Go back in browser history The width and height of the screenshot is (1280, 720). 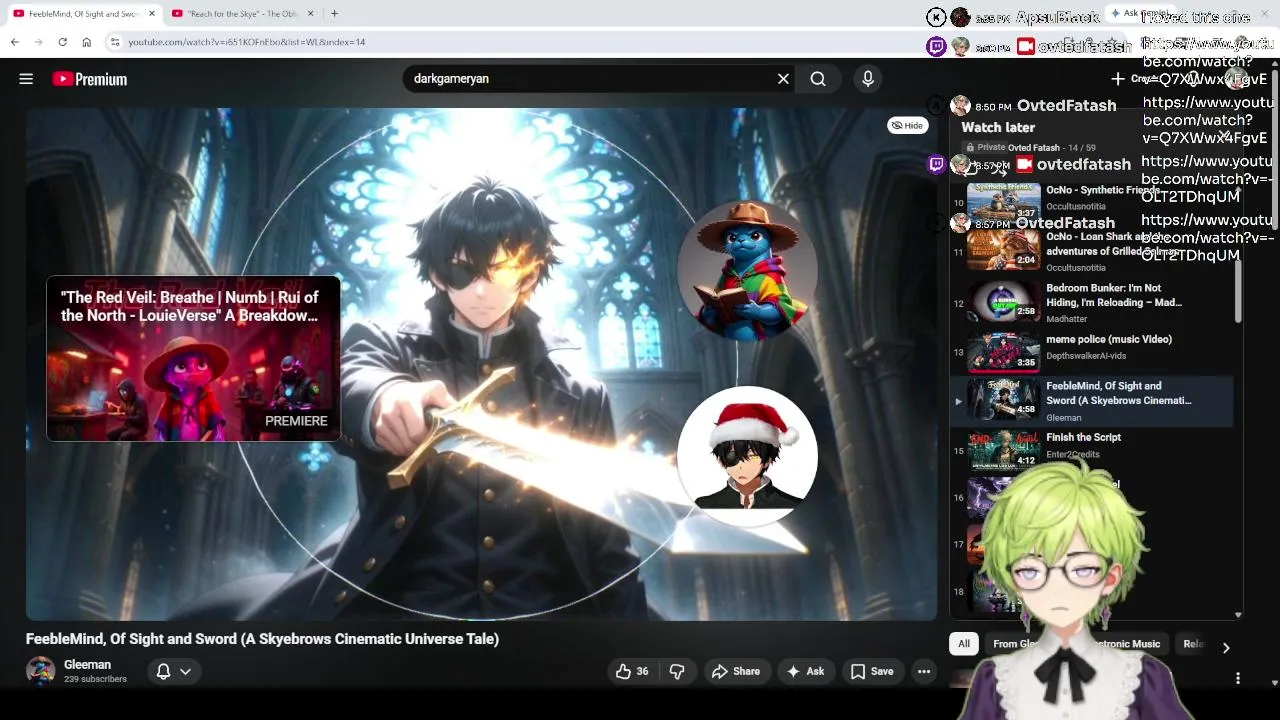tap(14, 42)
